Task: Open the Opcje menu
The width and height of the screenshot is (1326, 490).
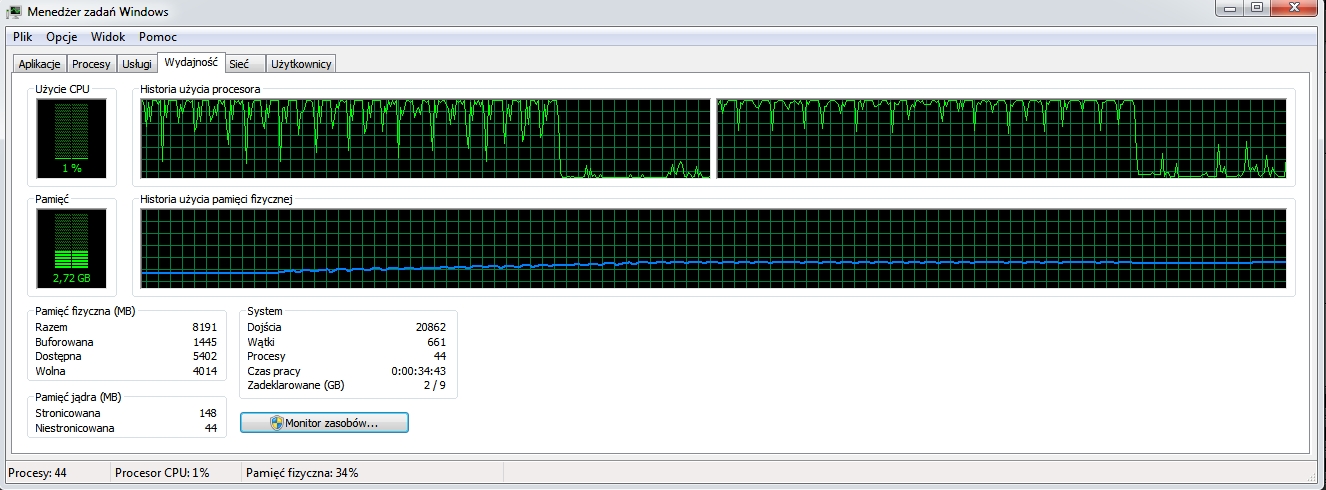Action: (x=62, y=37)
